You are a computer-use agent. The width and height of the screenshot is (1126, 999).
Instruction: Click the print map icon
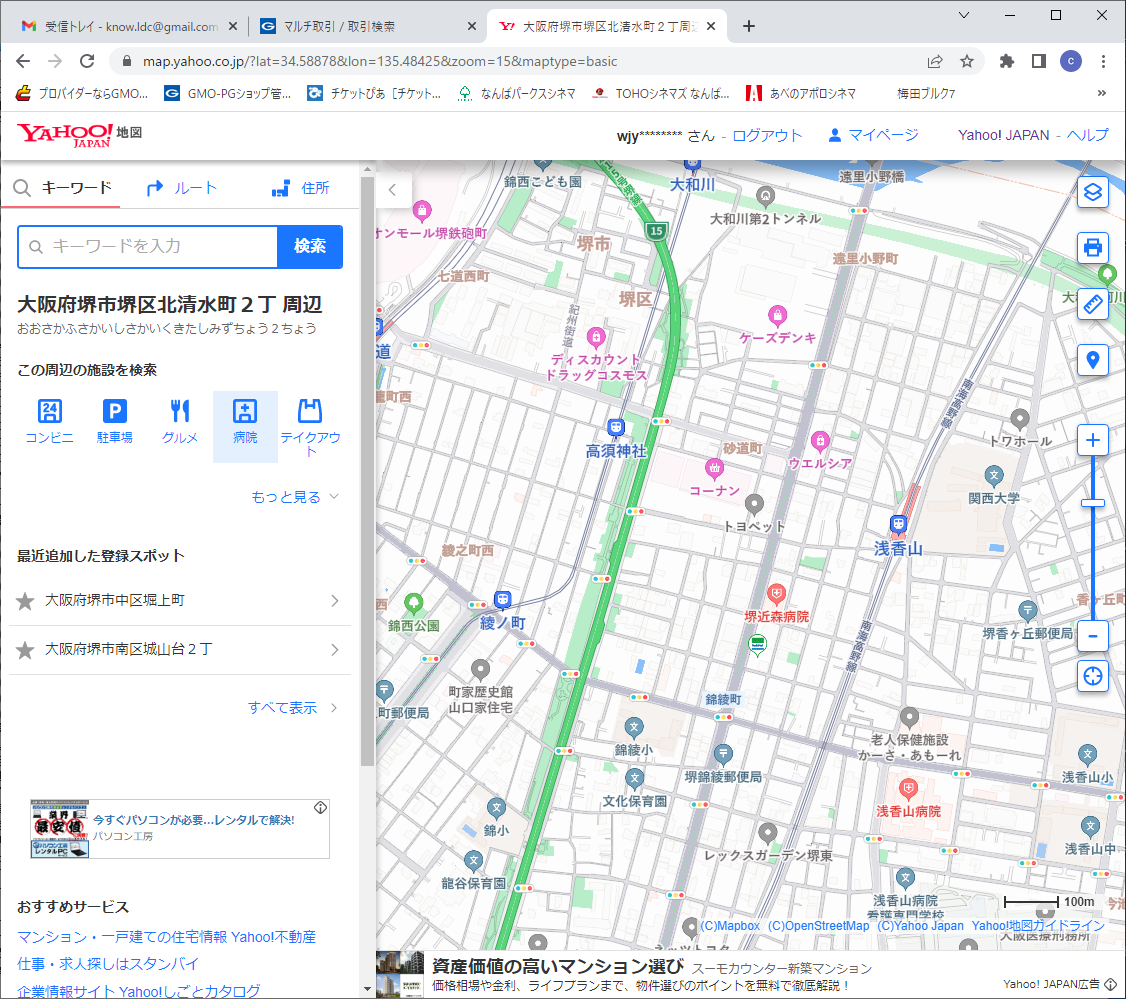coord(1093,246)
